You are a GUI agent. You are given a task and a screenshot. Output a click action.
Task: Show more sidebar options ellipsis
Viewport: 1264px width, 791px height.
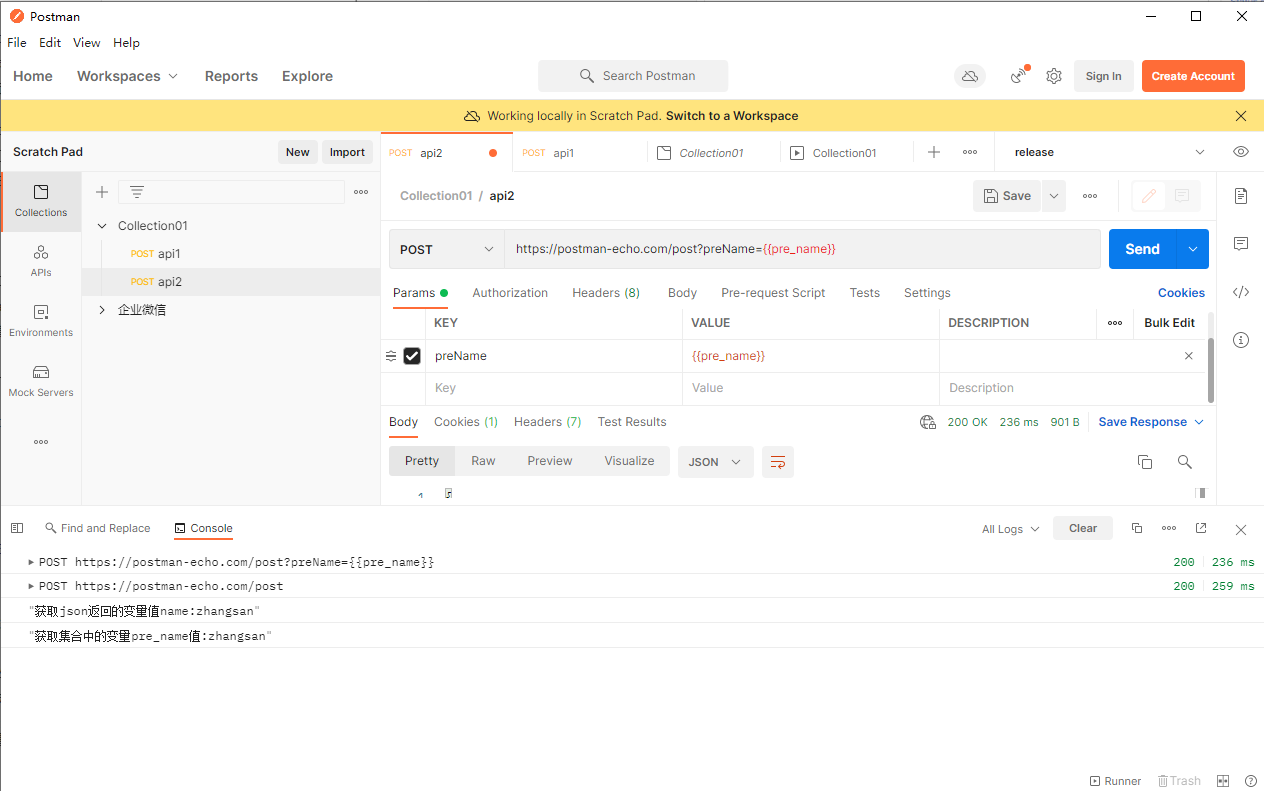point(41,442)
